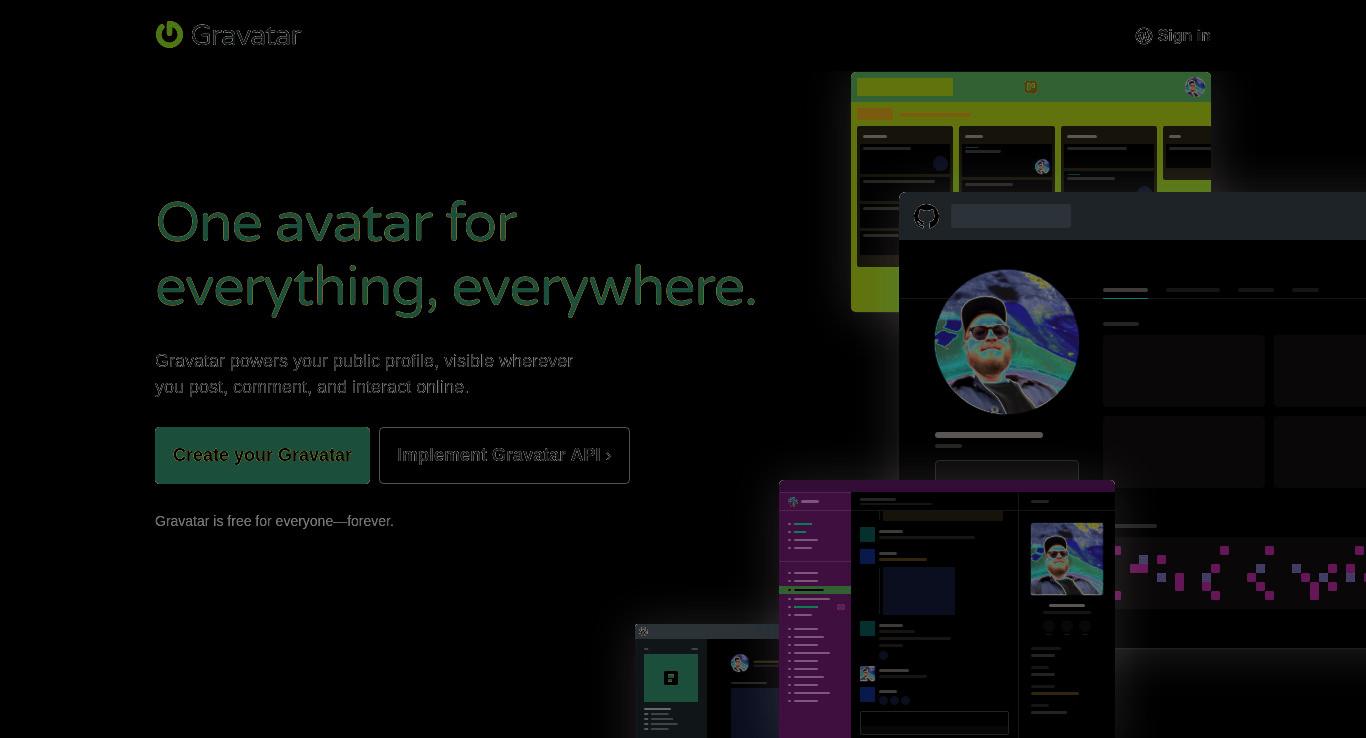Click the search field in the GitHub mockup
1366x738 pixels.
click(x=1011, y=216)
